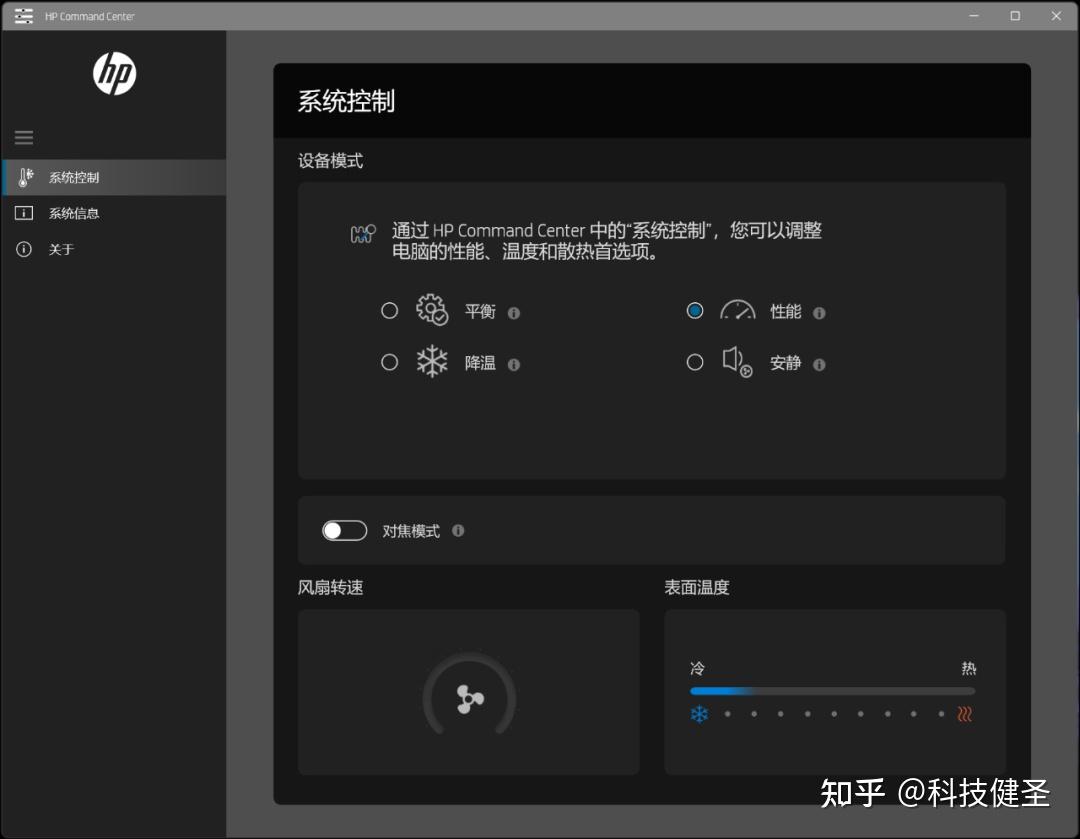Enable the 对焦模式 toggle switch
1080x839 pixels.
point(344,530)
